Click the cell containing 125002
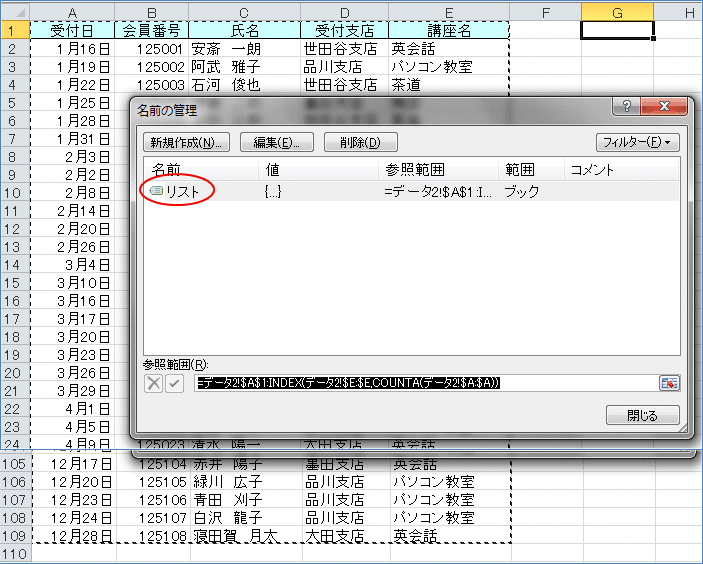 point(152,66)
